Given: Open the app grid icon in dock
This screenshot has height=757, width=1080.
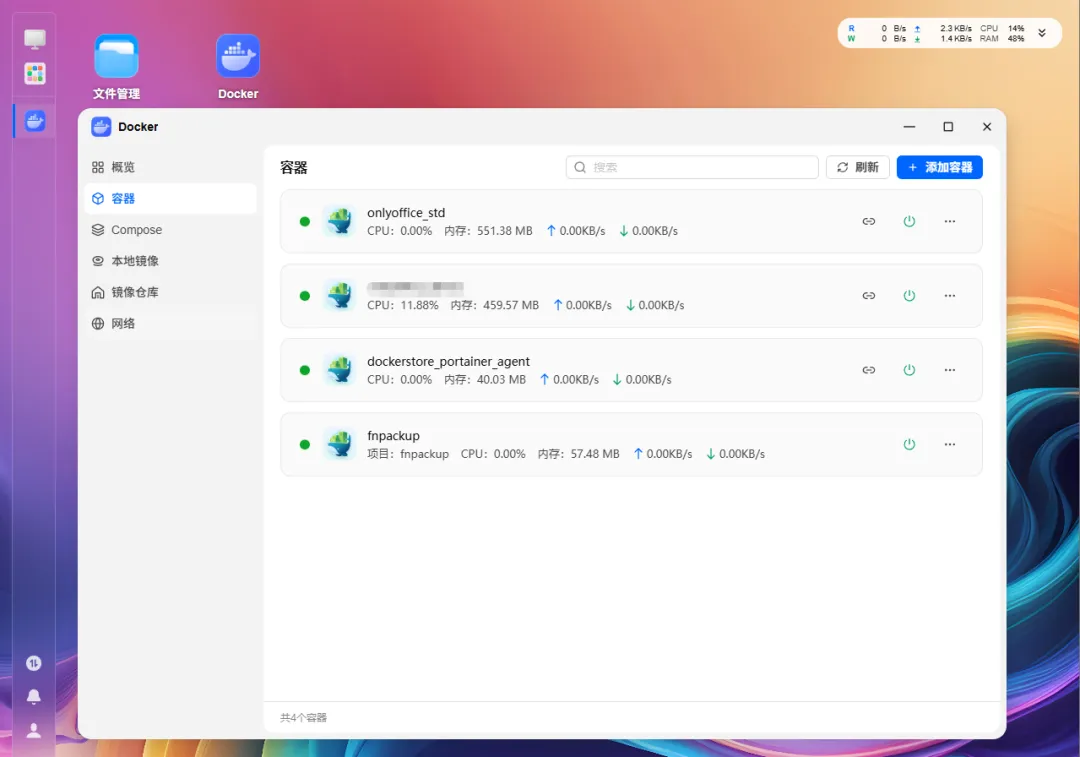Looking at the screenshot, I should pos(34,73).
